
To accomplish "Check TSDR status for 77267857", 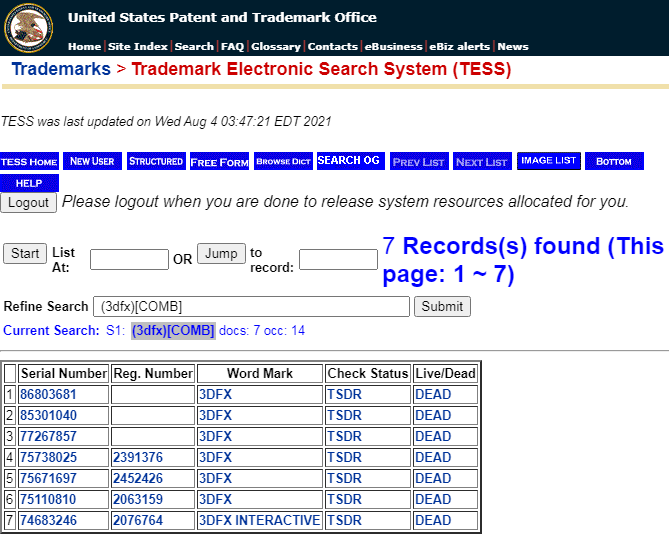I will point(344,436).
